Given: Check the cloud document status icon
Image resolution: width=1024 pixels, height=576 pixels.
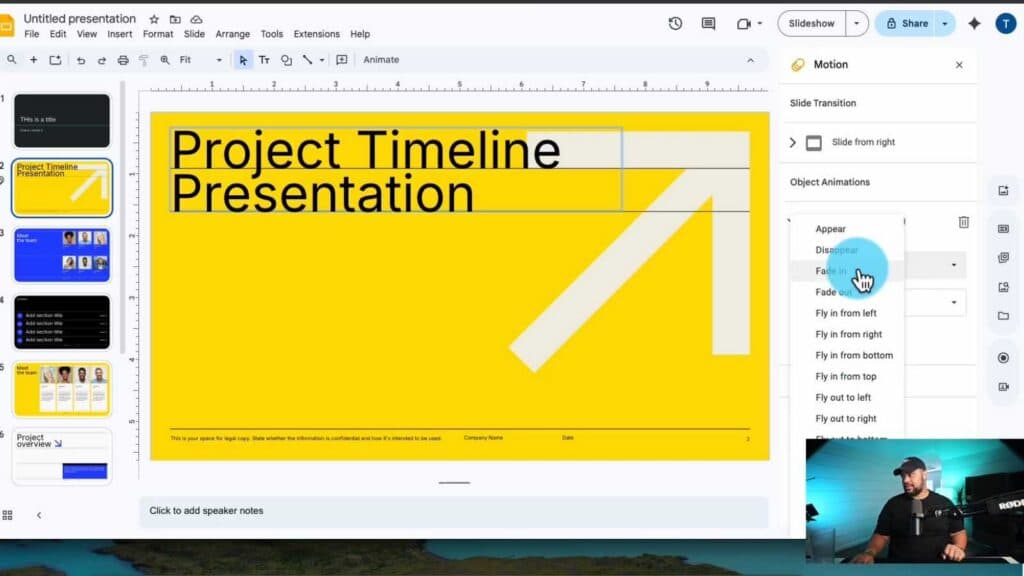Looking at the screenshot, I should [196, 19].
